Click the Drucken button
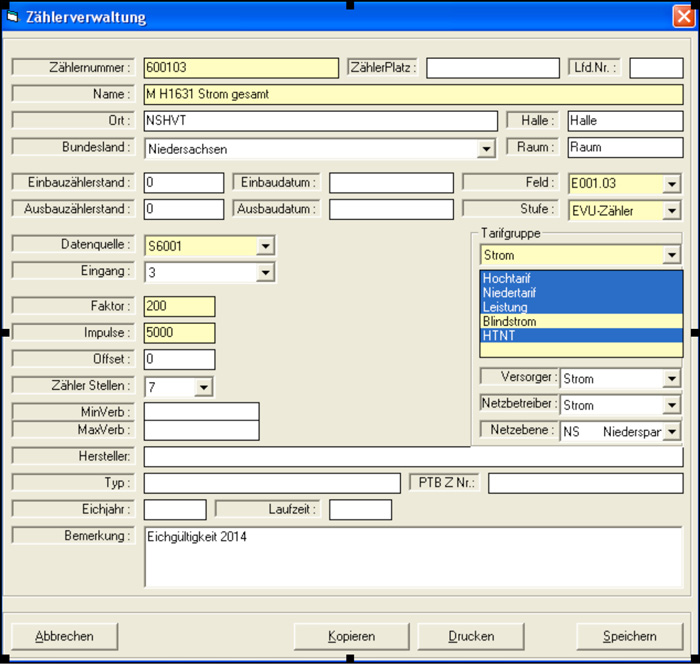 (471, 636)
